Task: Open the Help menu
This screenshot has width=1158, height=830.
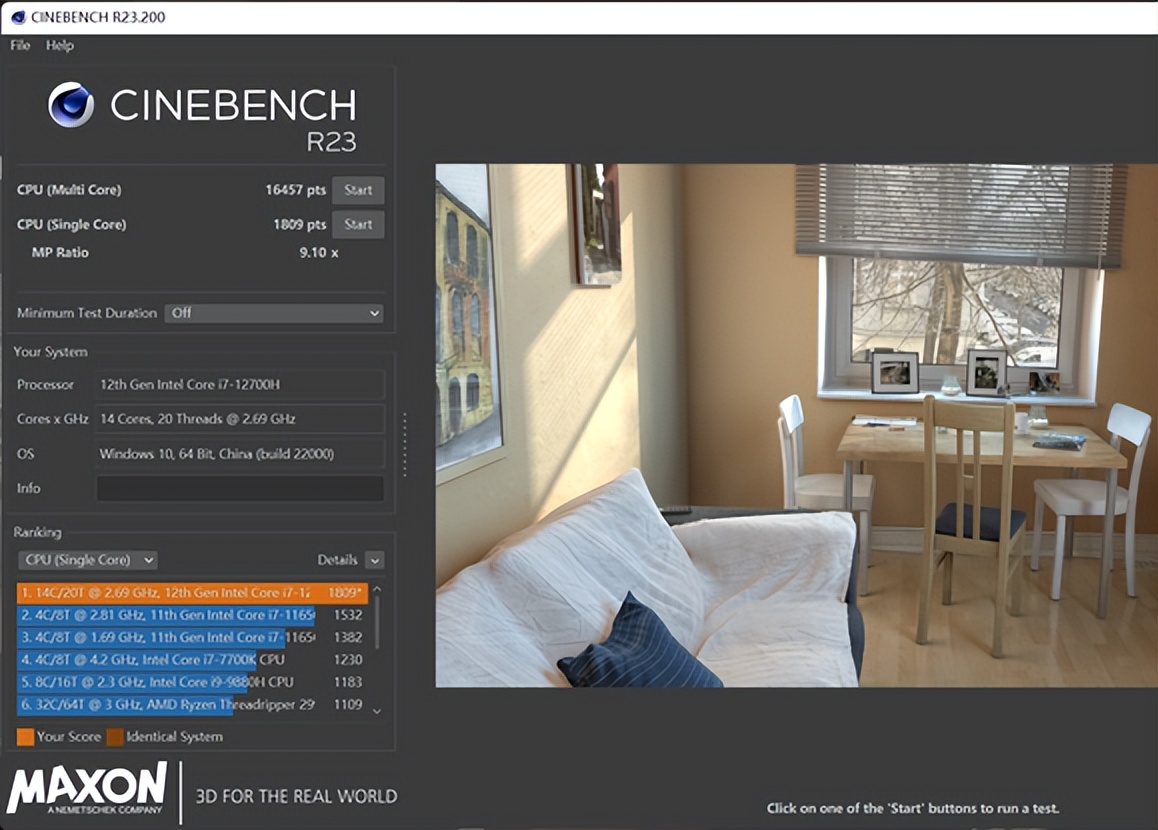Action: 60,45
